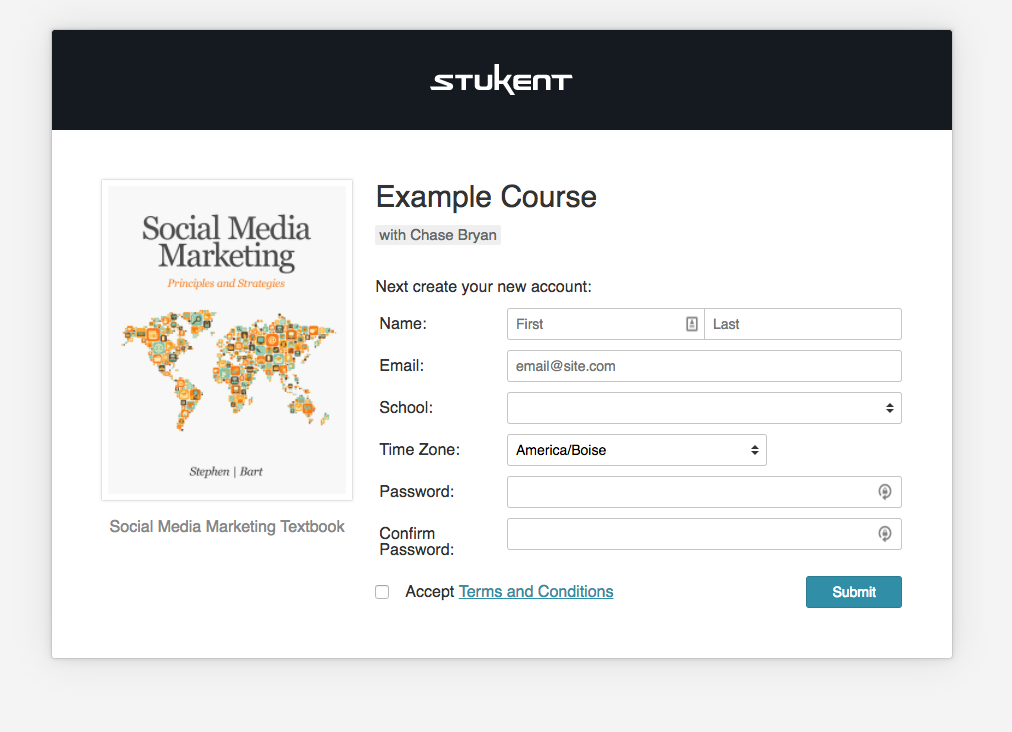Screen dimensions: 1012x732
Task: Click the Social Media Marketing book cover
Action: [227, 340]
